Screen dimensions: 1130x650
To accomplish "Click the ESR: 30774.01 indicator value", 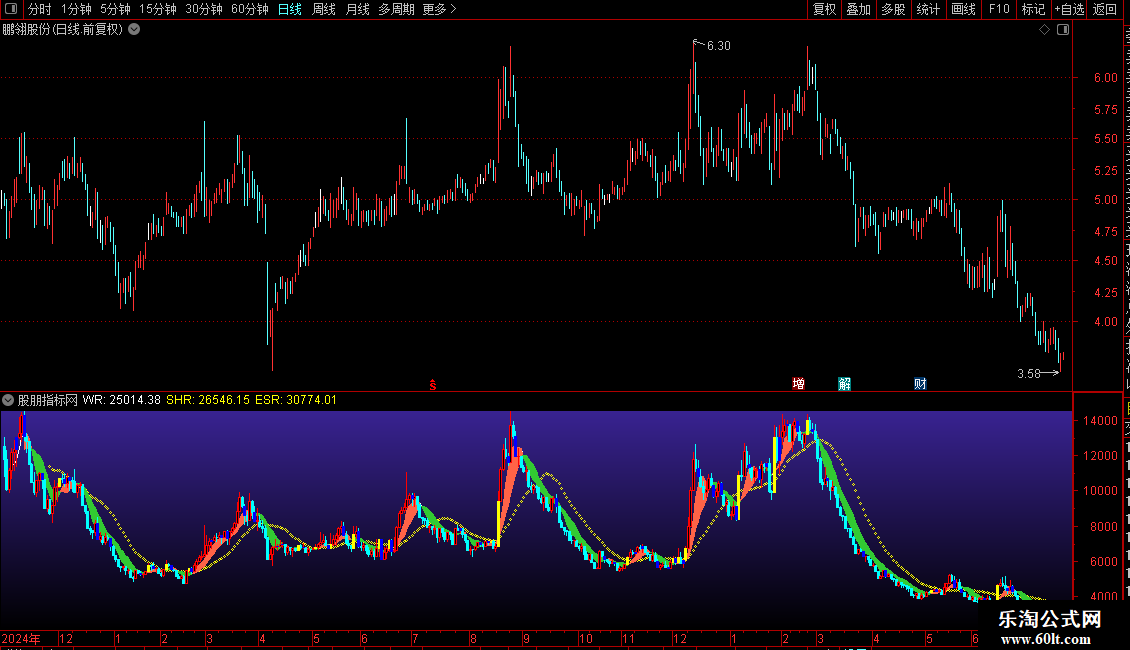I will (296, 400).
